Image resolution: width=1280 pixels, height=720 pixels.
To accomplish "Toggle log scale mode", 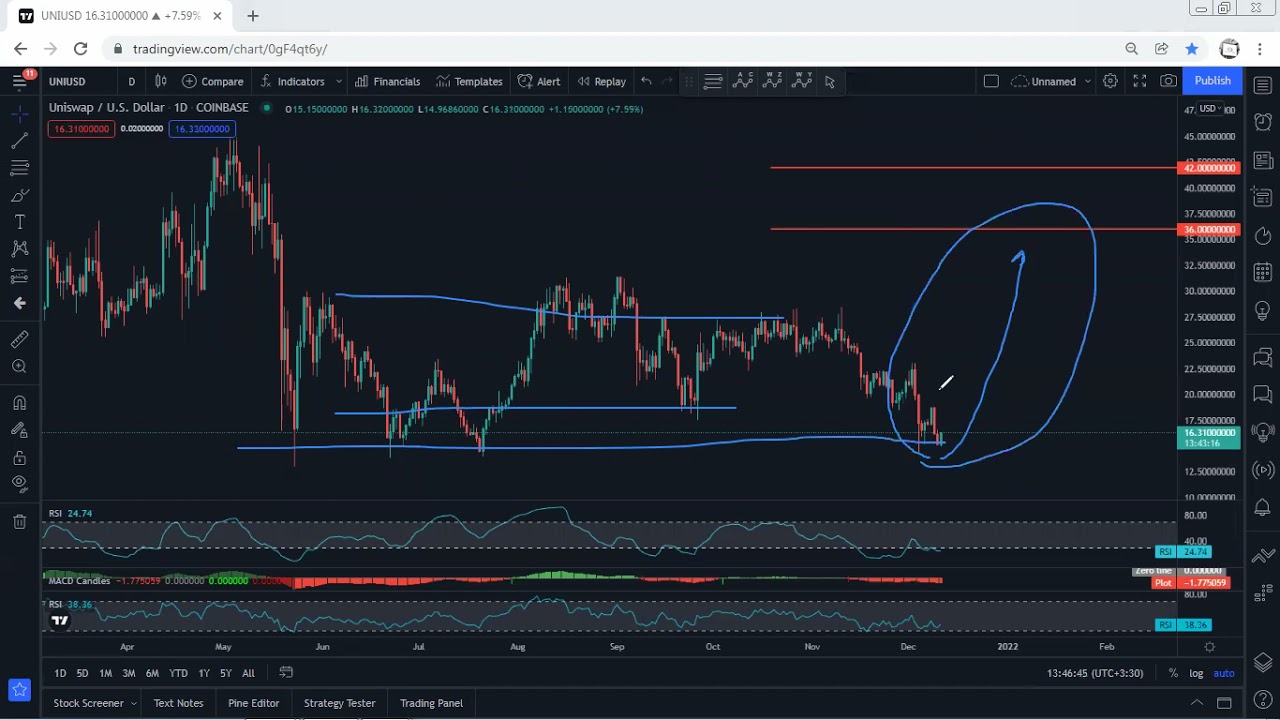I will click(x=1196, y=673).
